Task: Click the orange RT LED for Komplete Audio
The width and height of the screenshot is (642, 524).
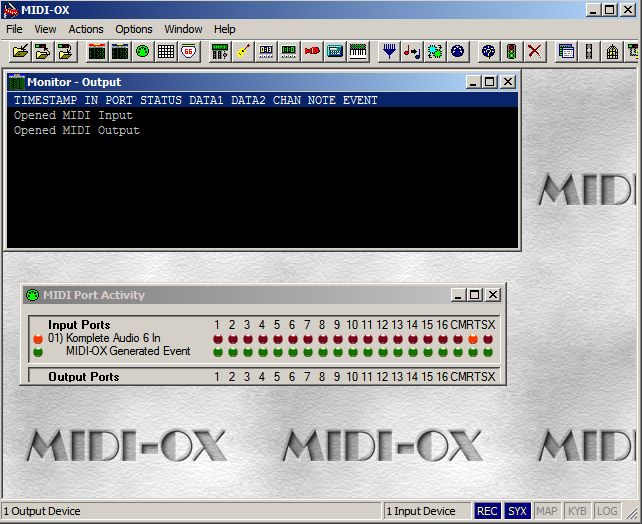Action: pyautogui.click(x=473, y=339)
